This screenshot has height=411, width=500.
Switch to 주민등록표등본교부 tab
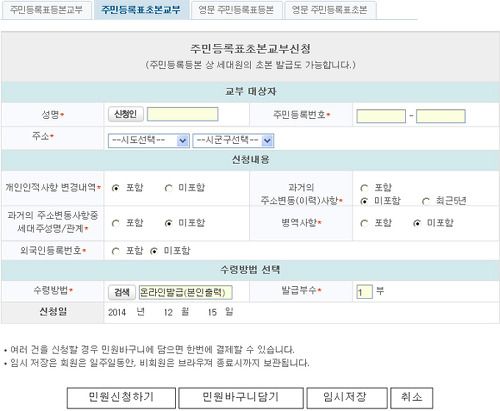[x=46, y=10]
